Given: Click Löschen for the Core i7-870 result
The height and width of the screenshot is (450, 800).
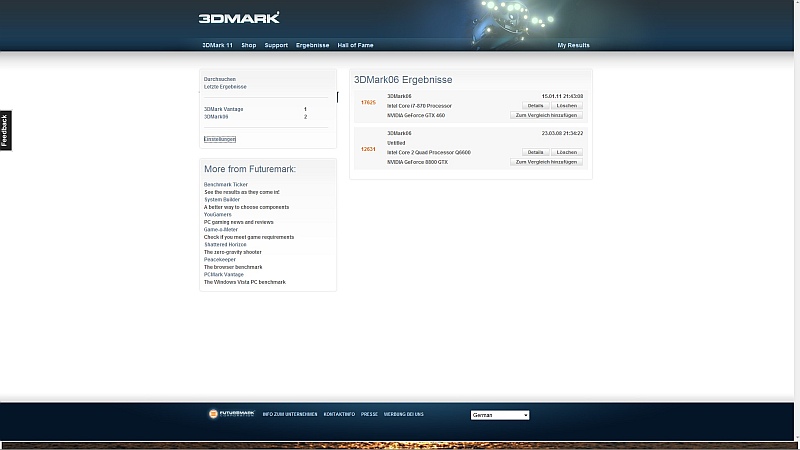Looking at the screenshot, I should pos(567,106).
